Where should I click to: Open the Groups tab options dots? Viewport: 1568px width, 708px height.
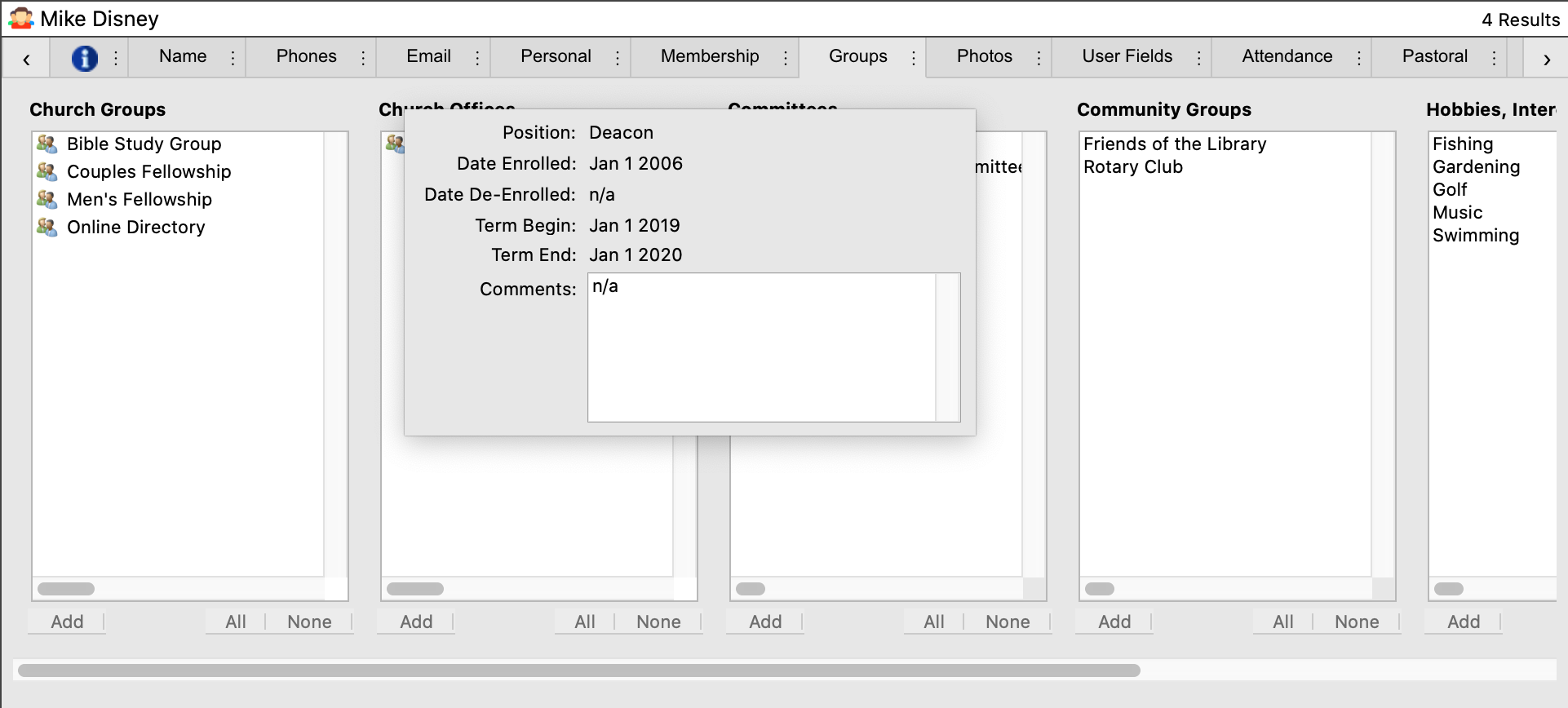click(x=913, y=58)
